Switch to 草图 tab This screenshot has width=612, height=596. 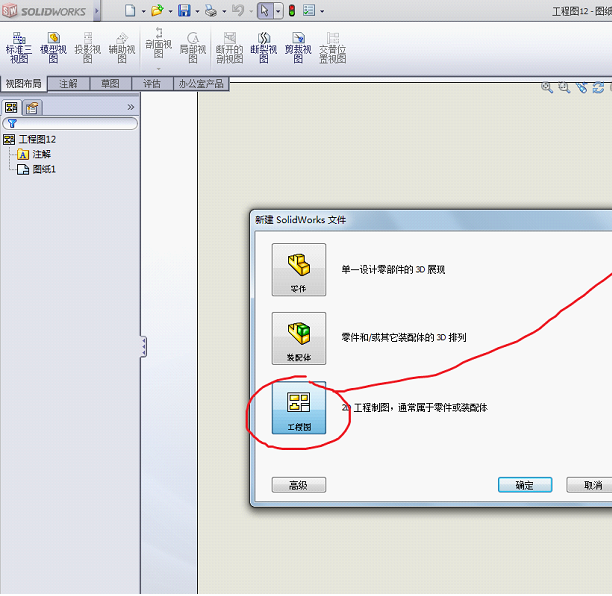[111, 84]
